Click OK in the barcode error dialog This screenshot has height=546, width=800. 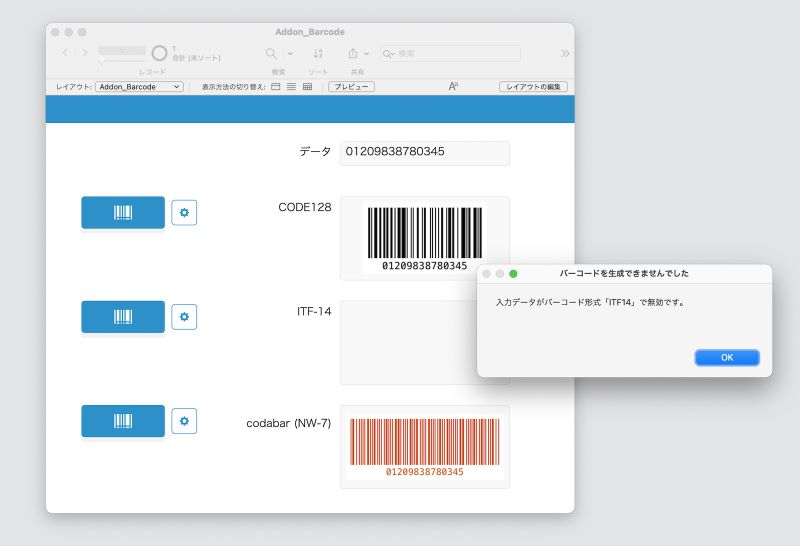tap(727, 357)
